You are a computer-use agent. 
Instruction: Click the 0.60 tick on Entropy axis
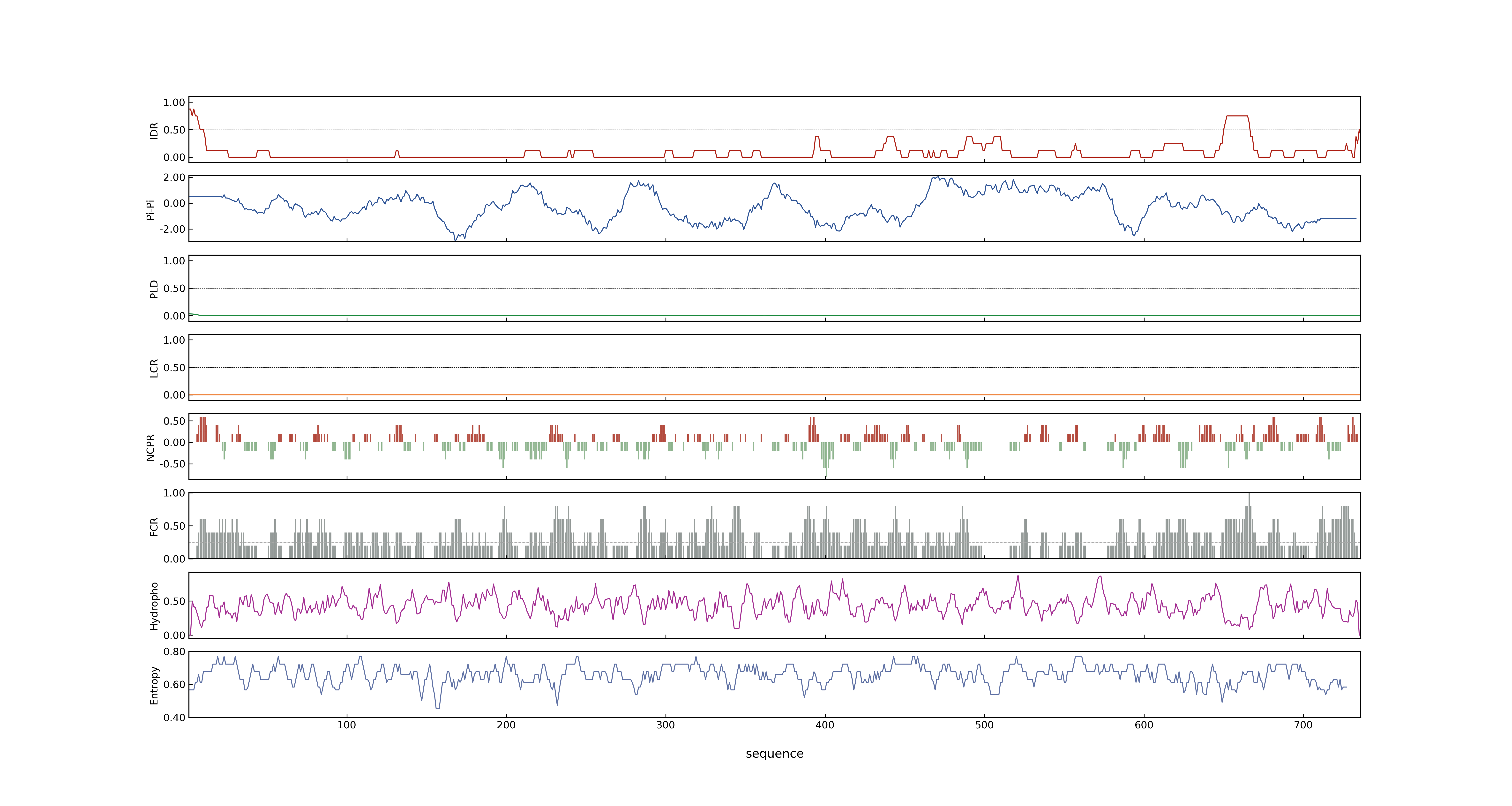coord(174,685)
